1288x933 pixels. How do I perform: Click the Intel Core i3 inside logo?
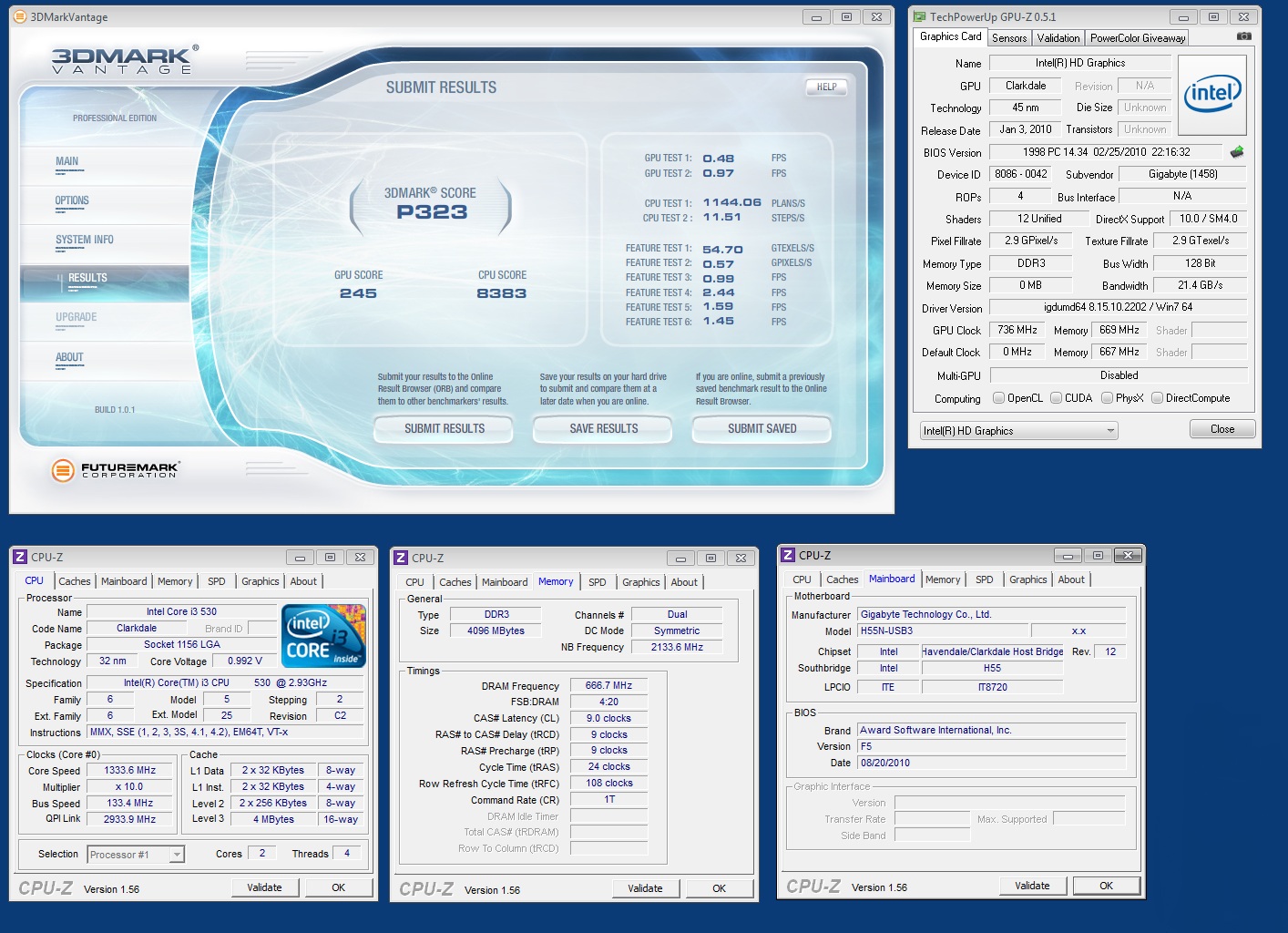coord(324,636)
